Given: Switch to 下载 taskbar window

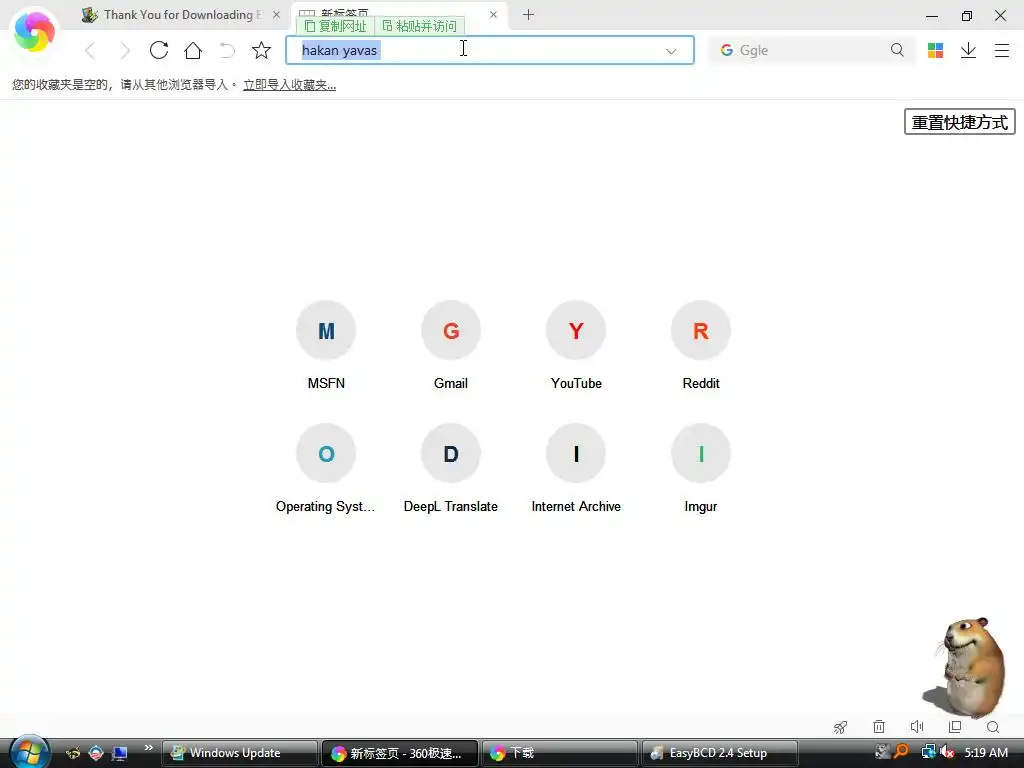Looking at the screenshot, I should [560, 753].
